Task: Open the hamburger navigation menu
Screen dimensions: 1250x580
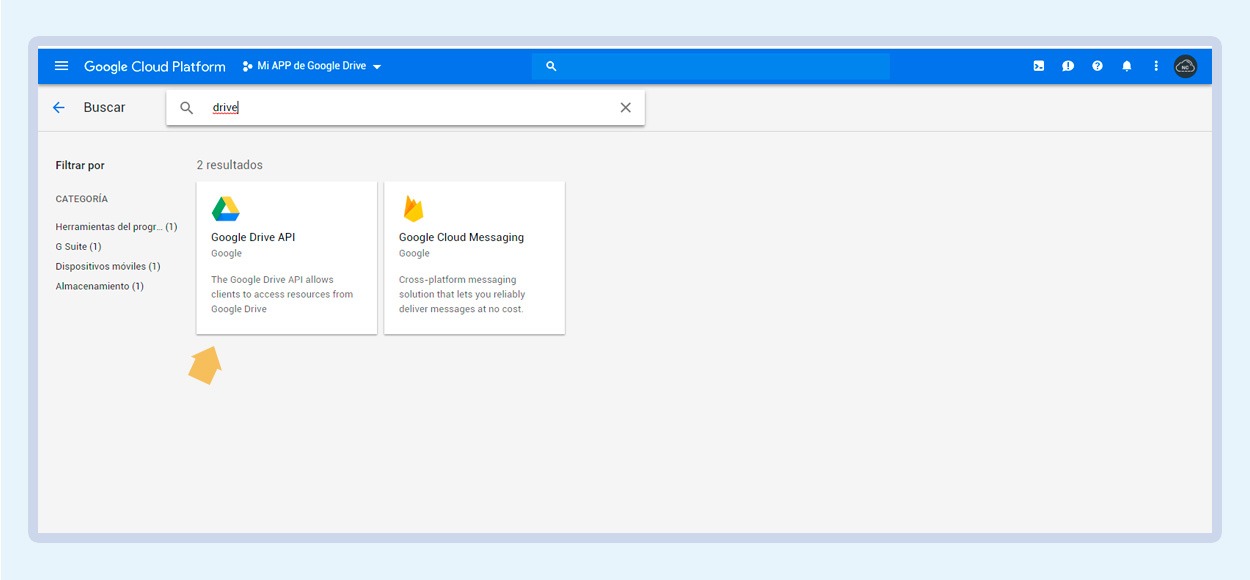Action: click(x=61, y=66)
